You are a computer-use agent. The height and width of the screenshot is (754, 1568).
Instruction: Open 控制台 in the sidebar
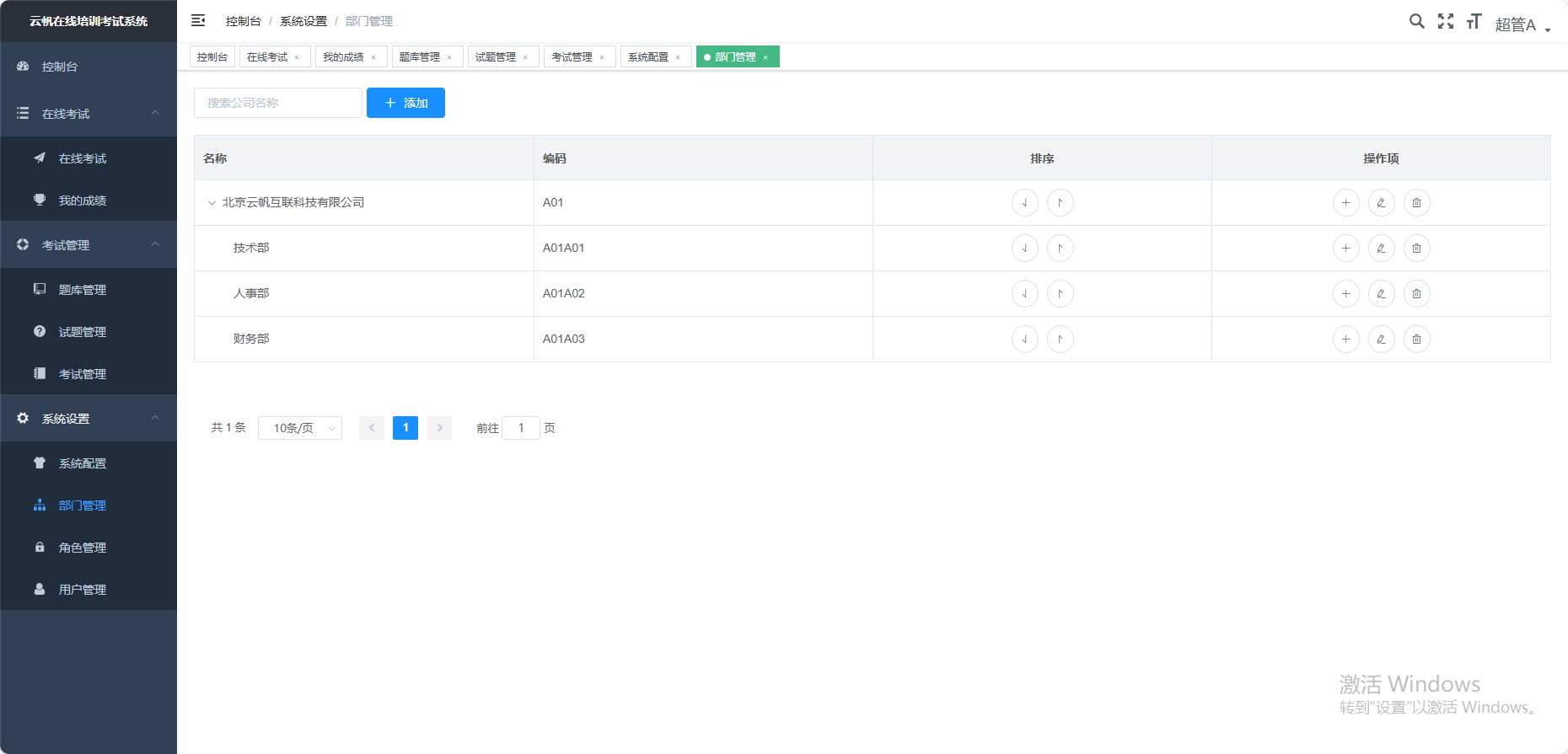click(x=89, y=66)
